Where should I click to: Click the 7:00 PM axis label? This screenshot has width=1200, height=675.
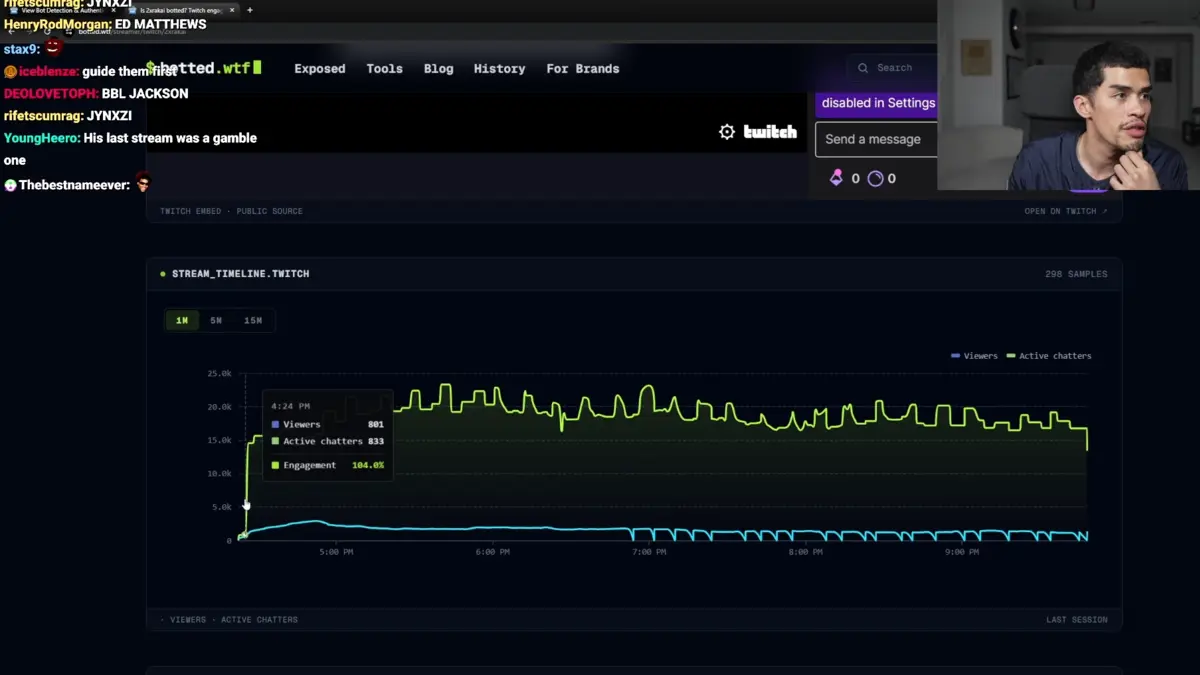click(x=649, y=552)
